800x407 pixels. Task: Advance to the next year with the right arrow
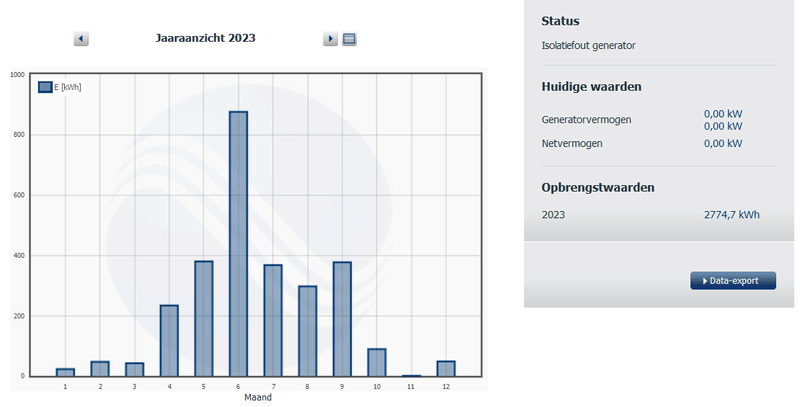330,38
